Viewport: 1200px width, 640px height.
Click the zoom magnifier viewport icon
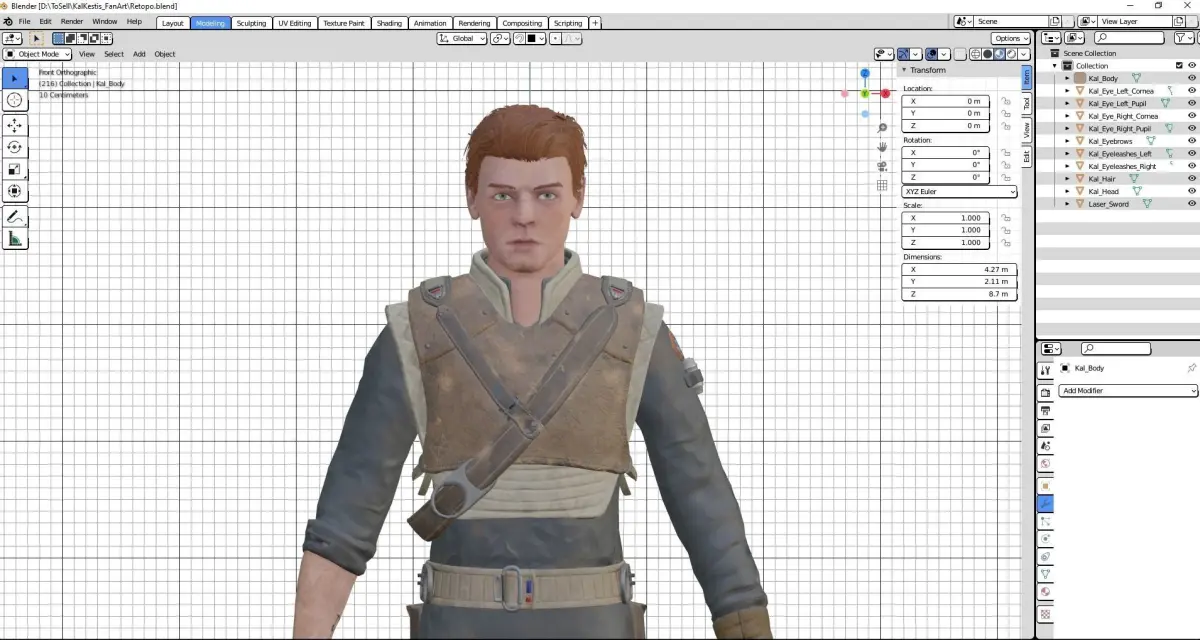(x=882, y=128)
